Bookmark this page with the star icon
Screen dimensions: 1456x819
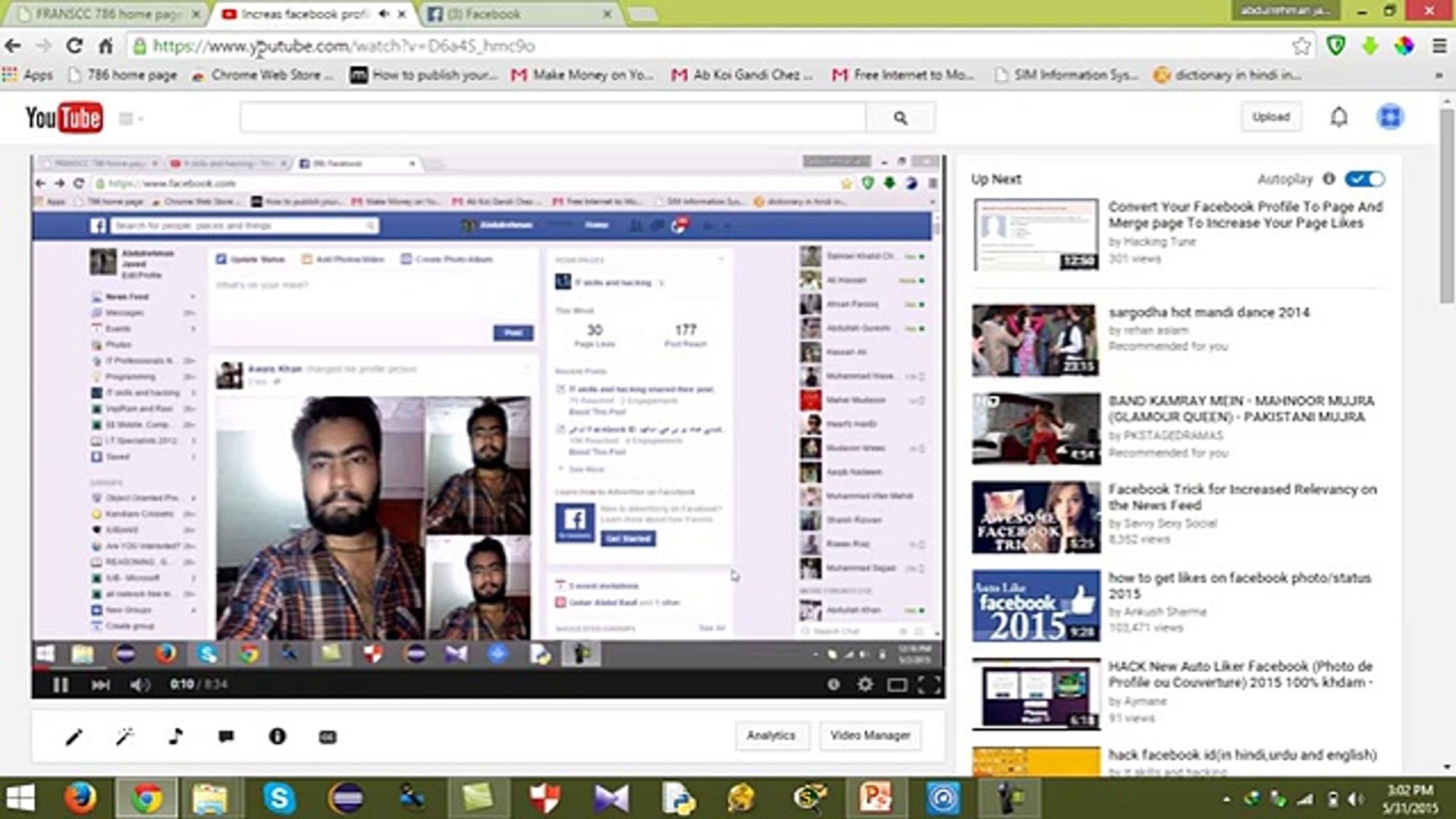click(x=1301, y=46)
